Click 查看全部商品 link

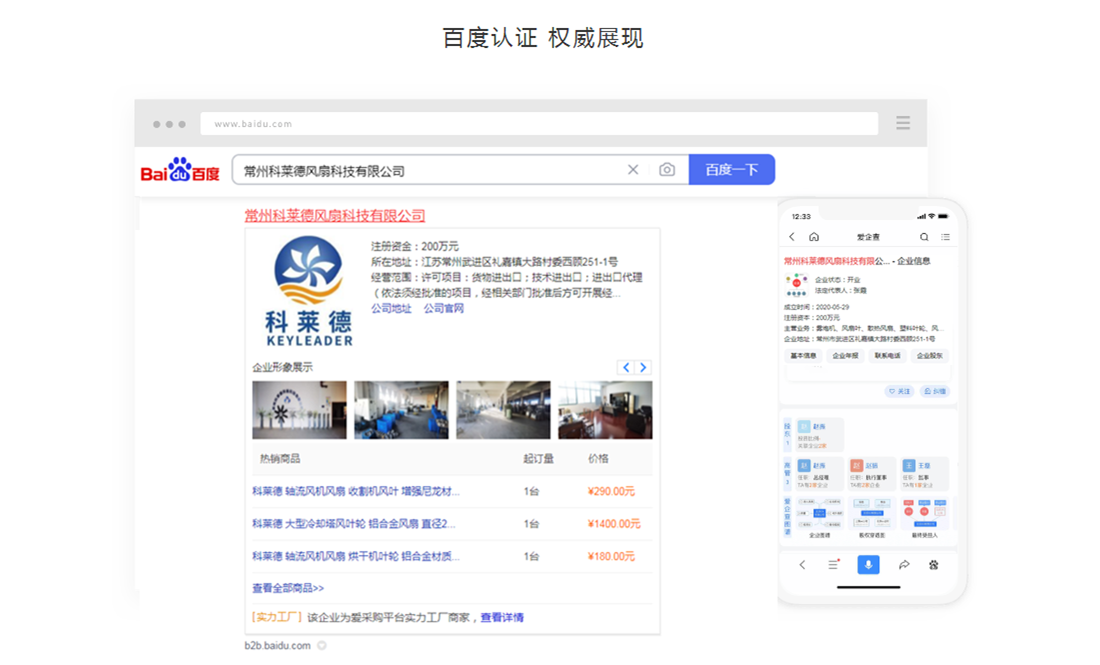point(288,588)
